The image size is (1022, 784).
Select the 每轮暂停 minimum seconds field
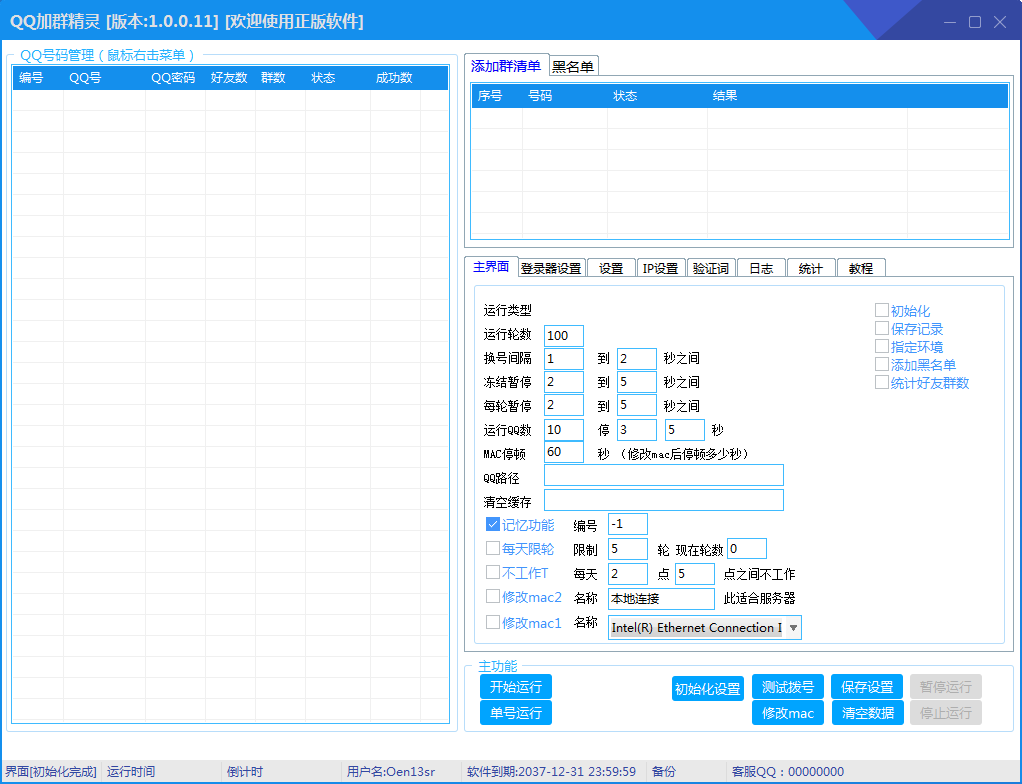coord(564,405)
